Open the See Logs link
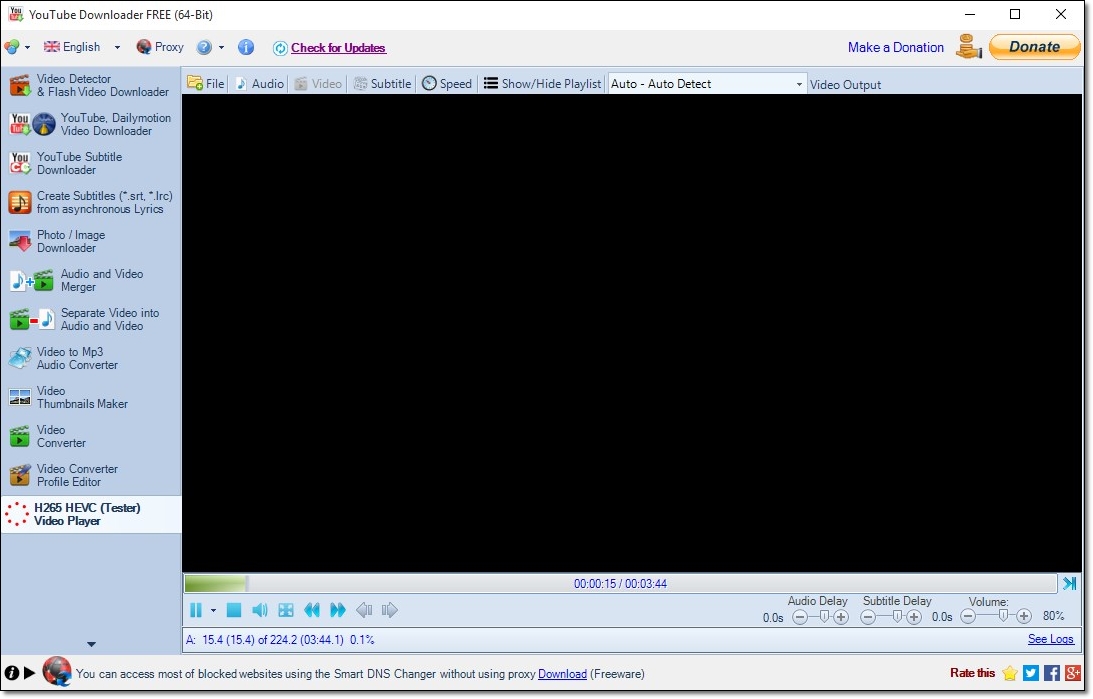The image size is (1093, 699). pyautogui.click(x=1050, y=639)
